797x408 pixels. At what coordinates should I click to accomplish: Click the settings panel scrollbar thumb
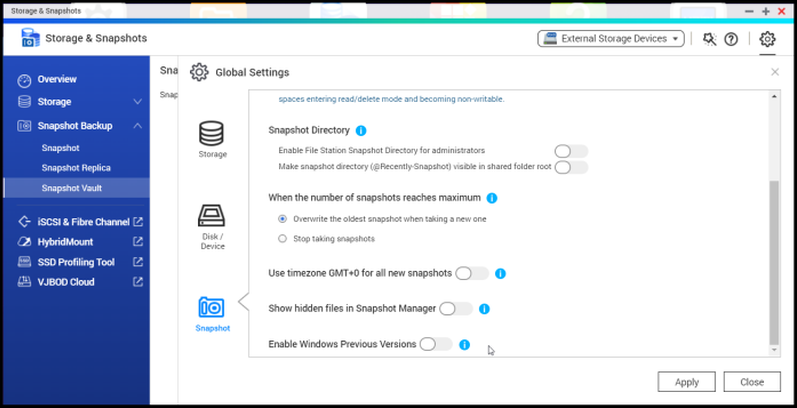click(x=774, y=263)
